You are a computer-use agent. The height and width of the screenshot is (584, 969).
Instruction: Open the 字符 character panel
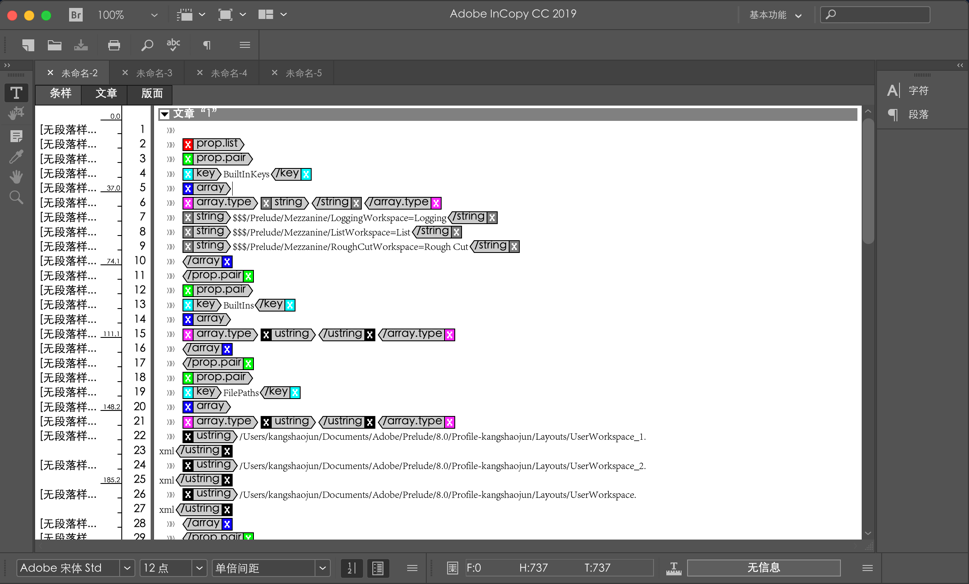908,90
